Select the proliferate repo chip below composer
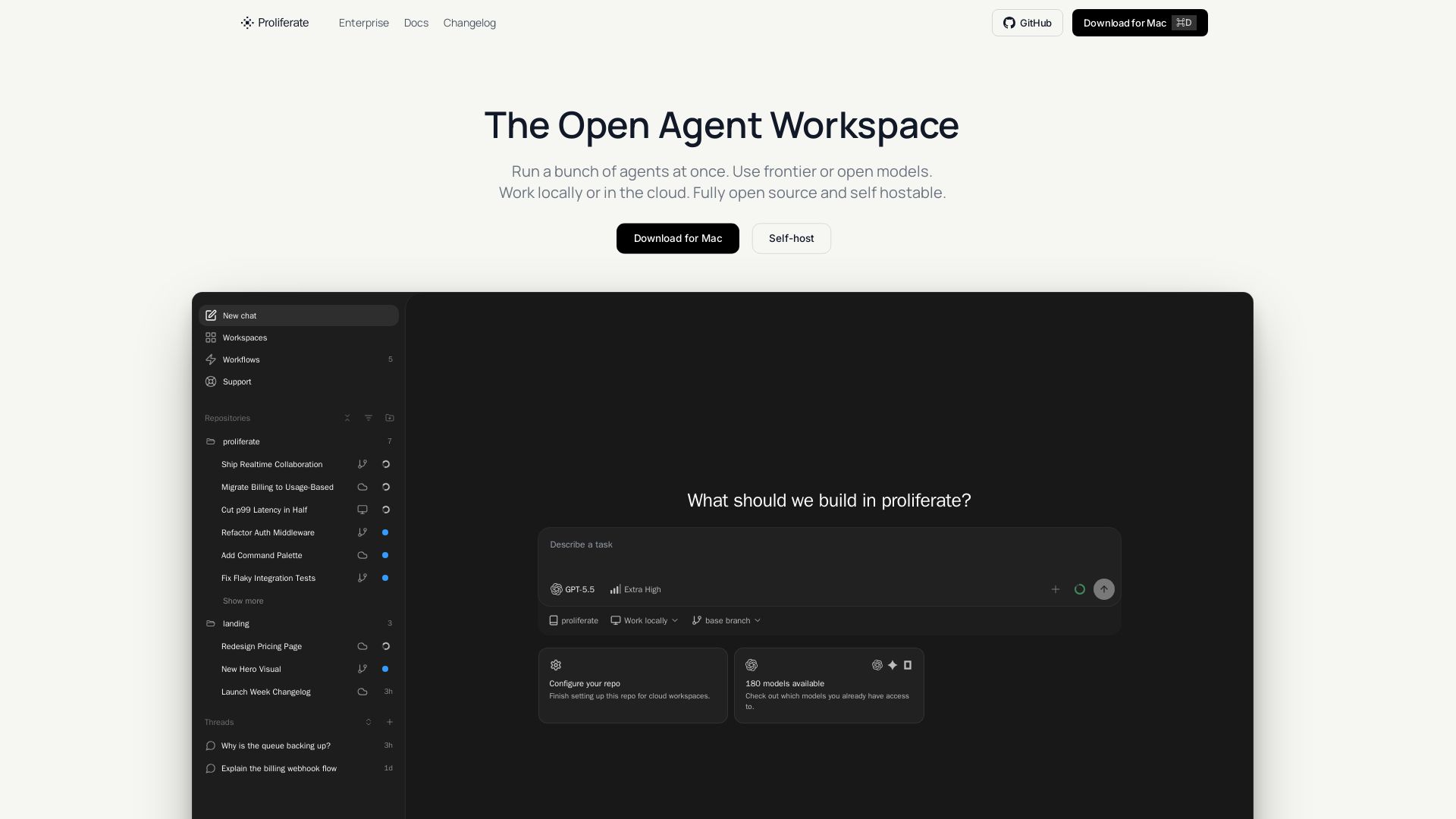This screenshot has width=1456, height=819. click(574, 620)
